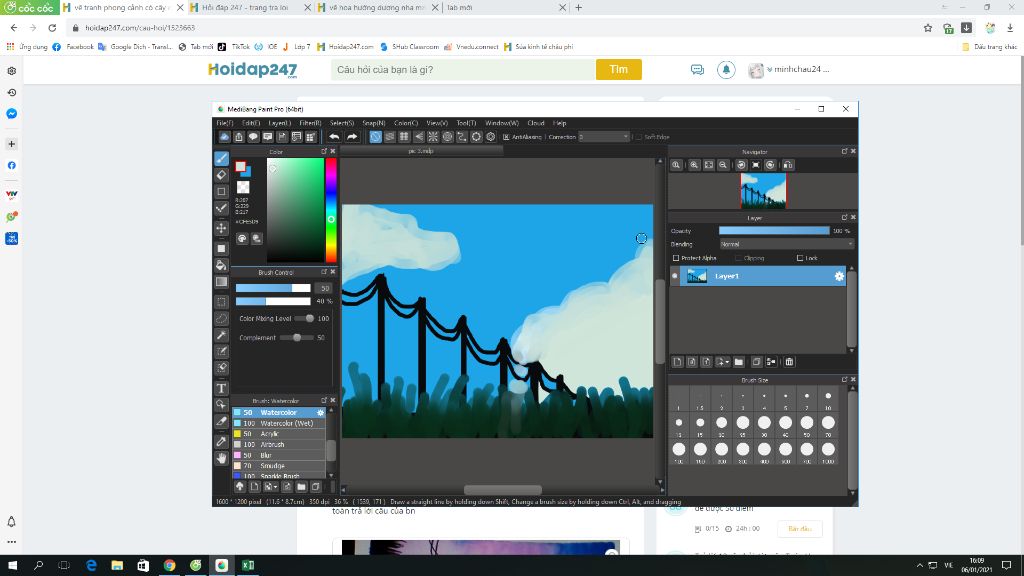The width and height of the screenshot is (1024, 576).
Task: Click the Hoidap247 logo link
Action: [x=253, y=70]
